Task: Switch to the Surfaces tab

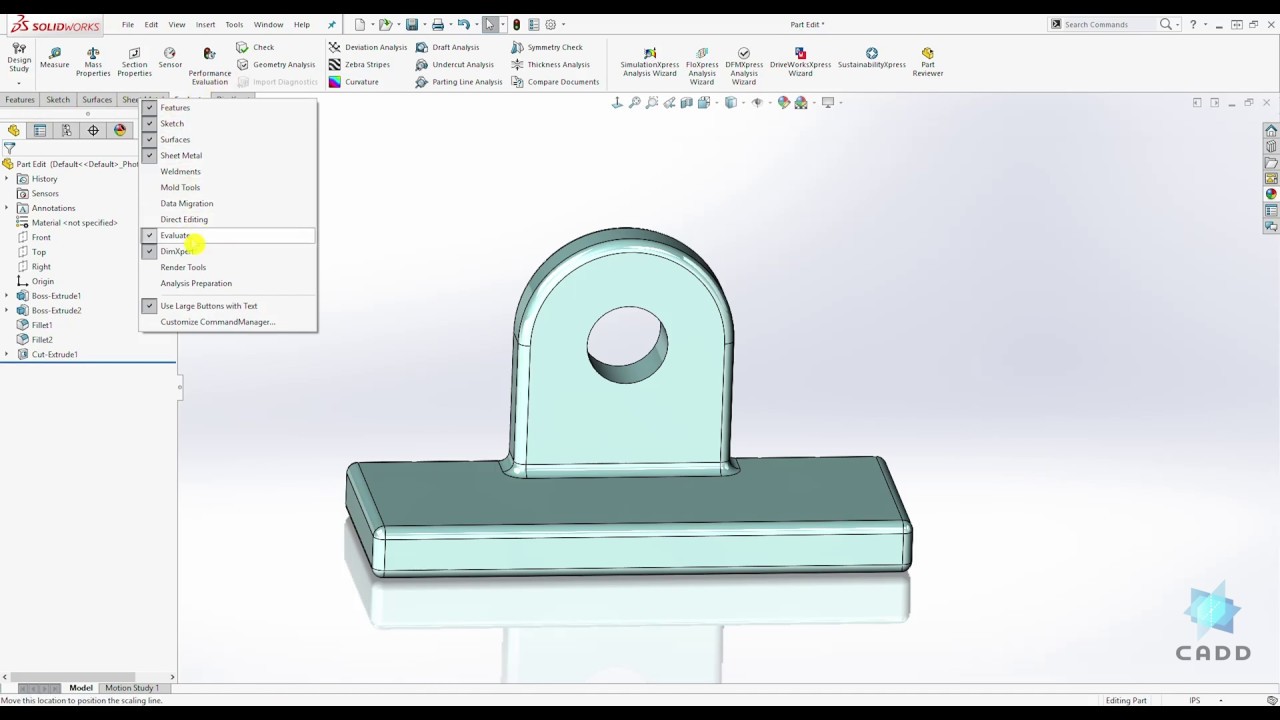Action: 97,100
